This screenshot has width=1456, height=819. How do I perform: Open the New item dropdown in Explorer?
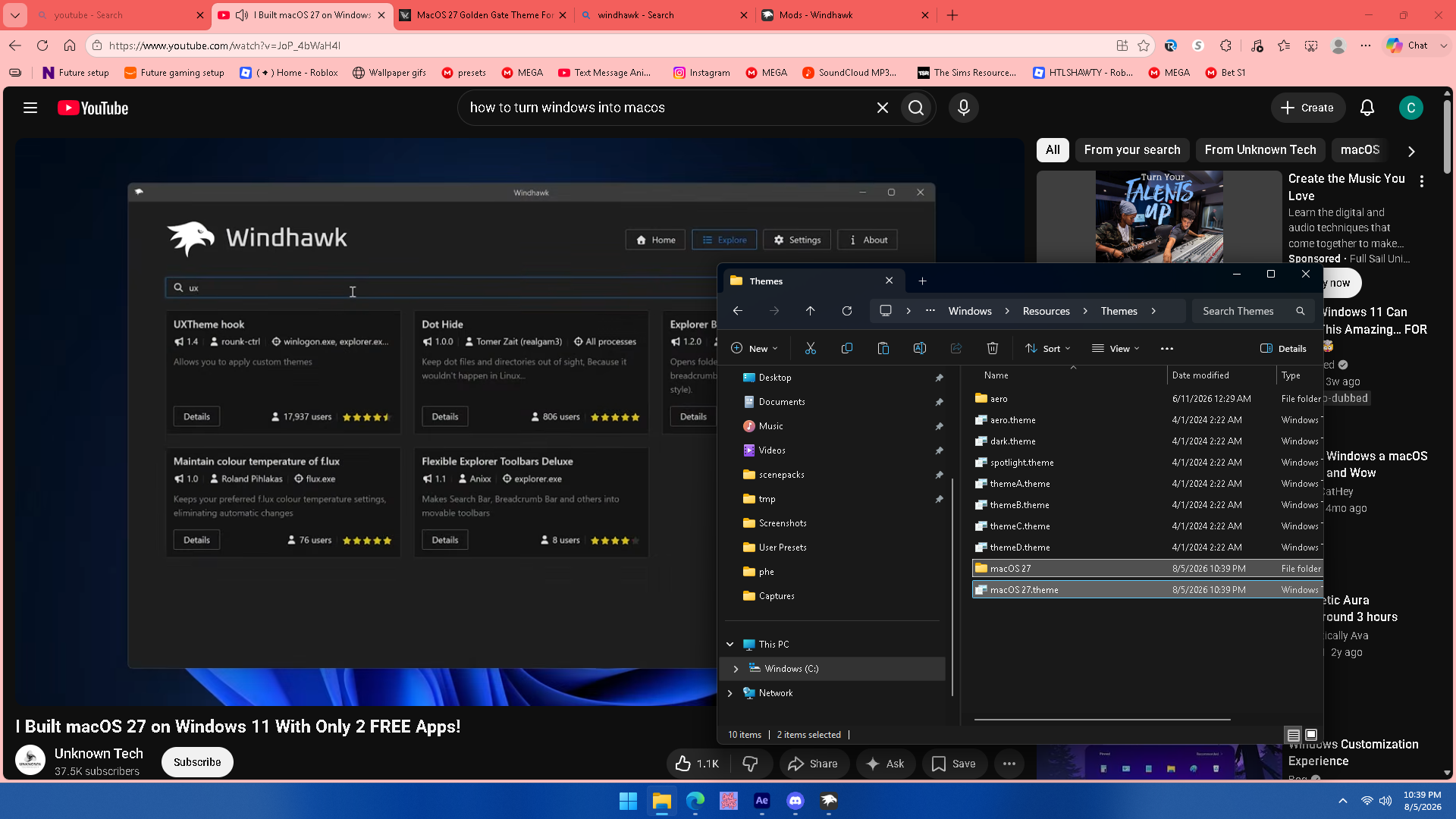tap(755, 349)
